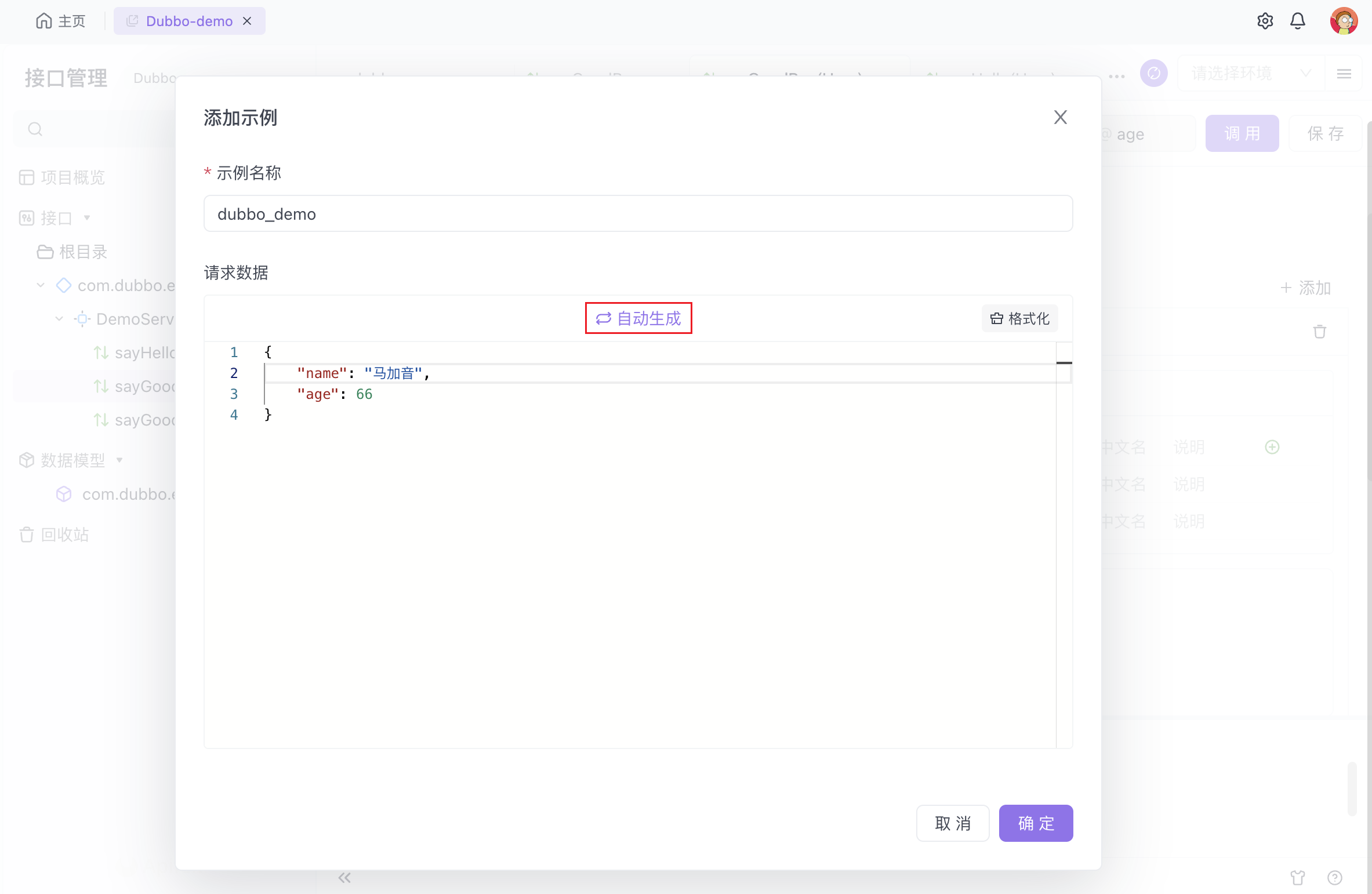The width and height of the screenshot is (1372, 894).
Task: Collapse the DemoServ tree node chevron
Action: 59,319
